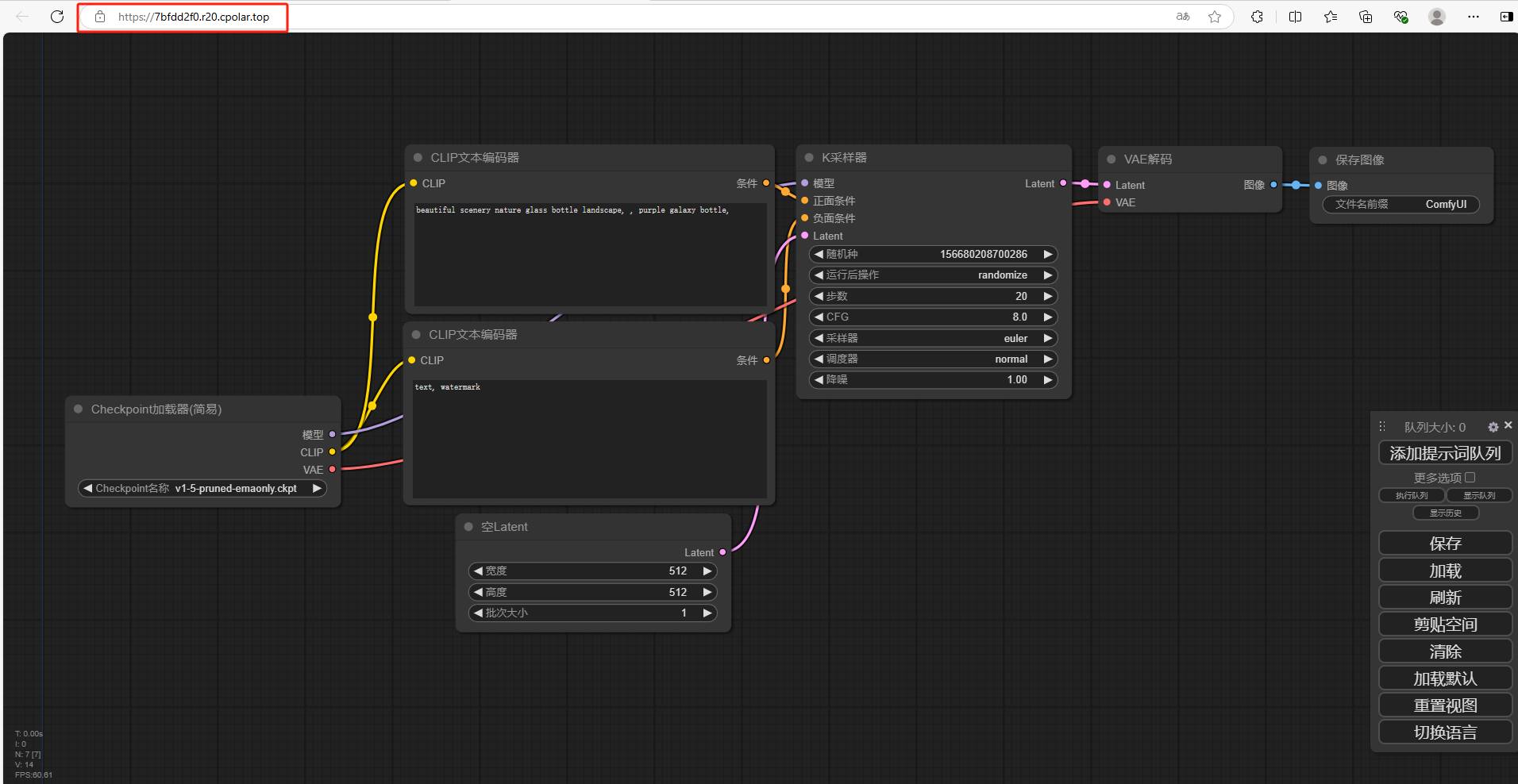Close the queue panel with X

(x=1508, y=425)
